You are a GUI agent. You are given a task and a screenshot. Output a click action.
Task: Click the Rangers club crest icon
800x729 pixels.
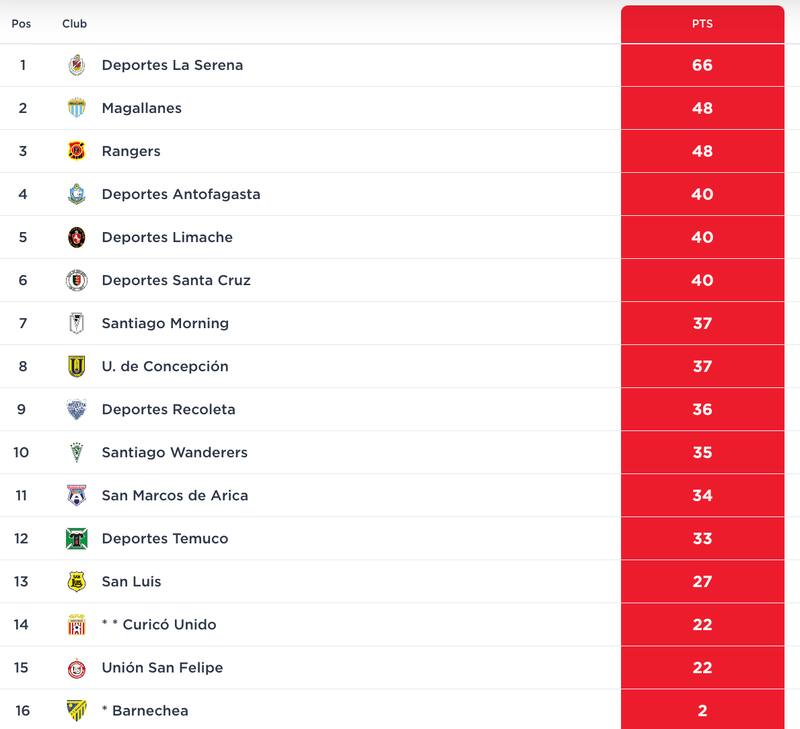(x=77, y=151)
